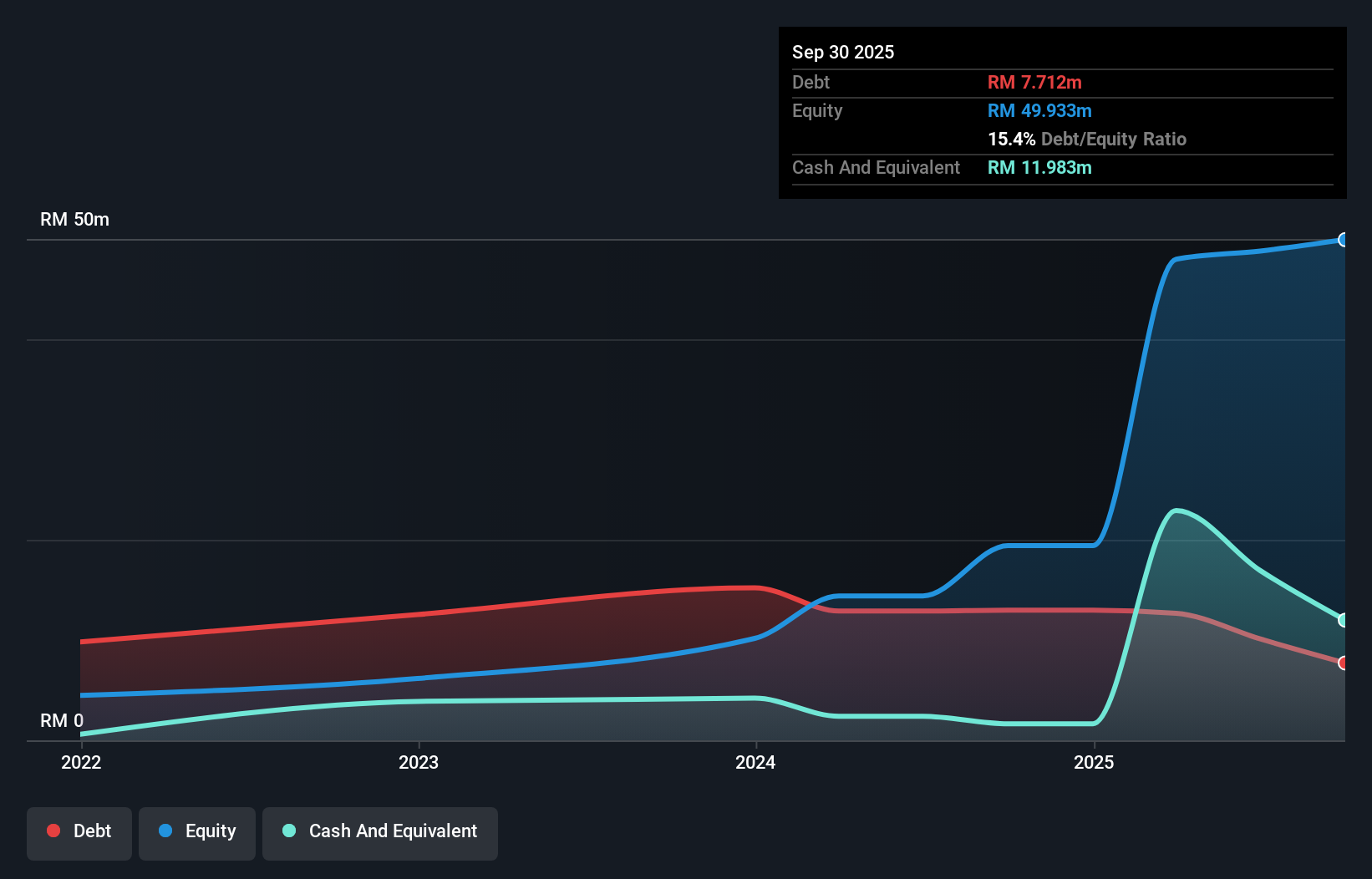The image size is (1372, 879).
Task: Select the Debt endpoint marker on the chart
Action: pos(1344,663)
